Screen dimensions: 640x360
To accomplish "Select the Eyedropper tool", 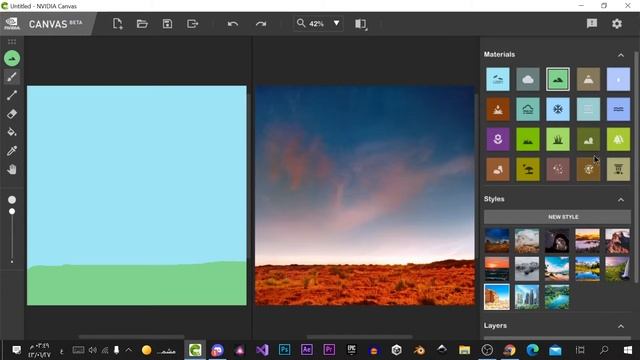I will pos(12,151).
